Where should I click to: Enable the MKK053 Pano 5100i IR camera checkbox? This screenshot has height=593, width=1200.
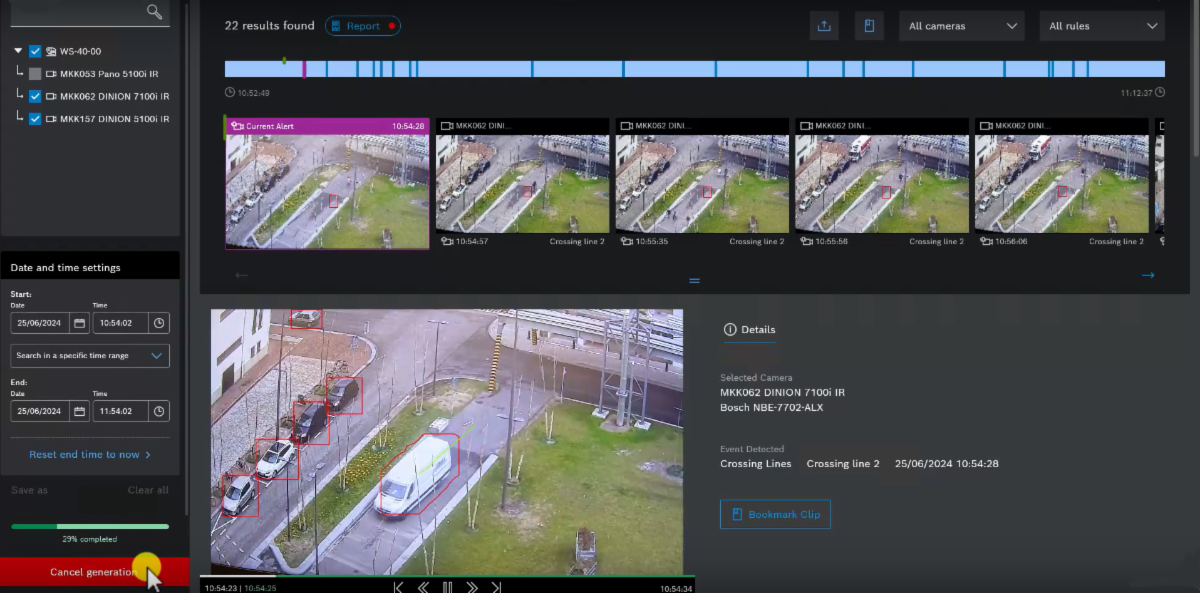[36, 74]
